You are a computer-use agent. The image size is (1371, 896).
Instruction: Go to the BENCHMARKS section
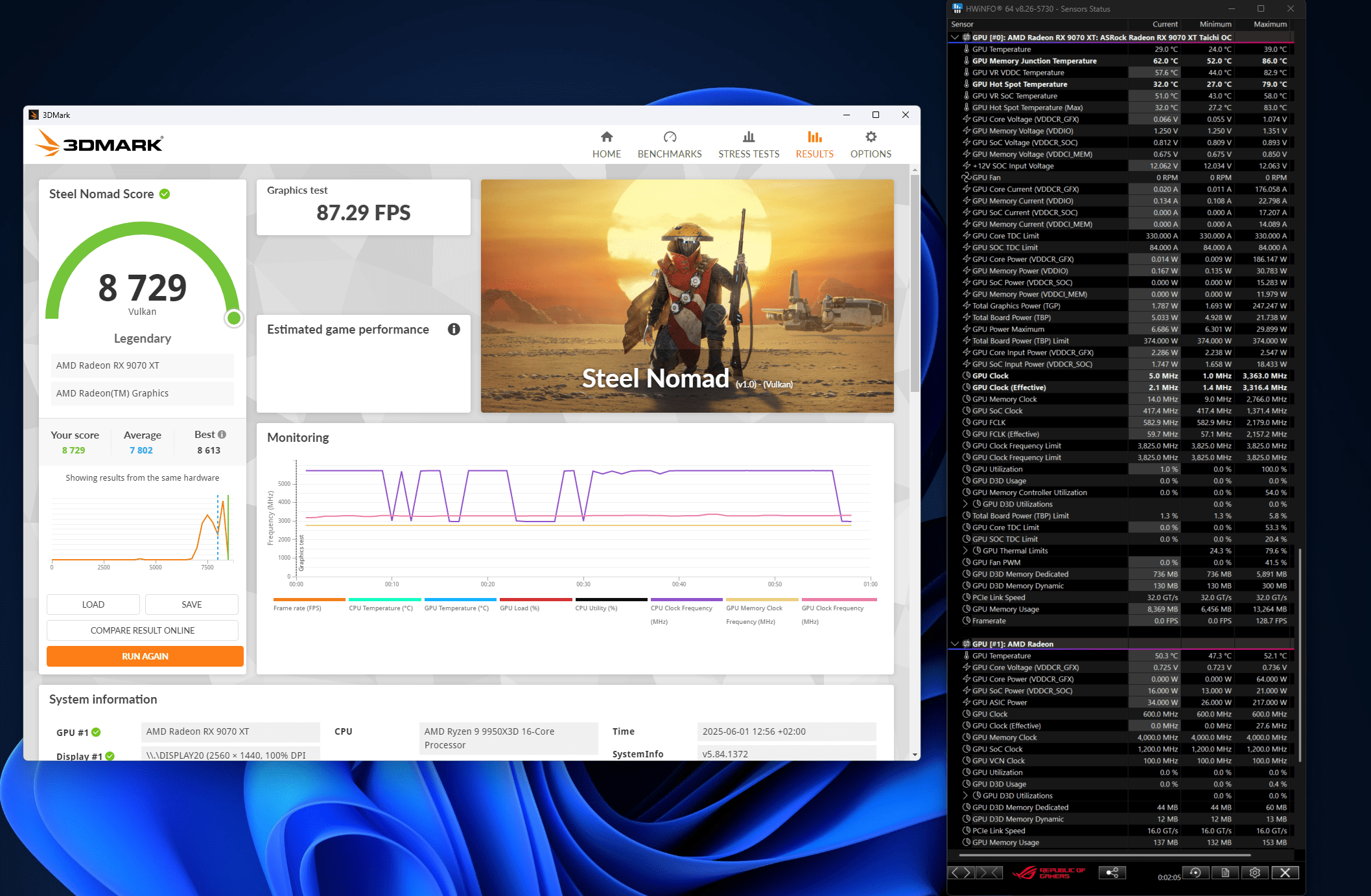click(670, 144)
